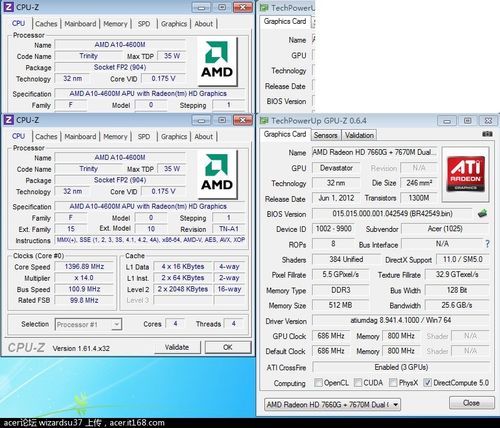Click the Die Size 246 mm² field
The width and height of the screenshot is (500, 428).
pos(419,183)
